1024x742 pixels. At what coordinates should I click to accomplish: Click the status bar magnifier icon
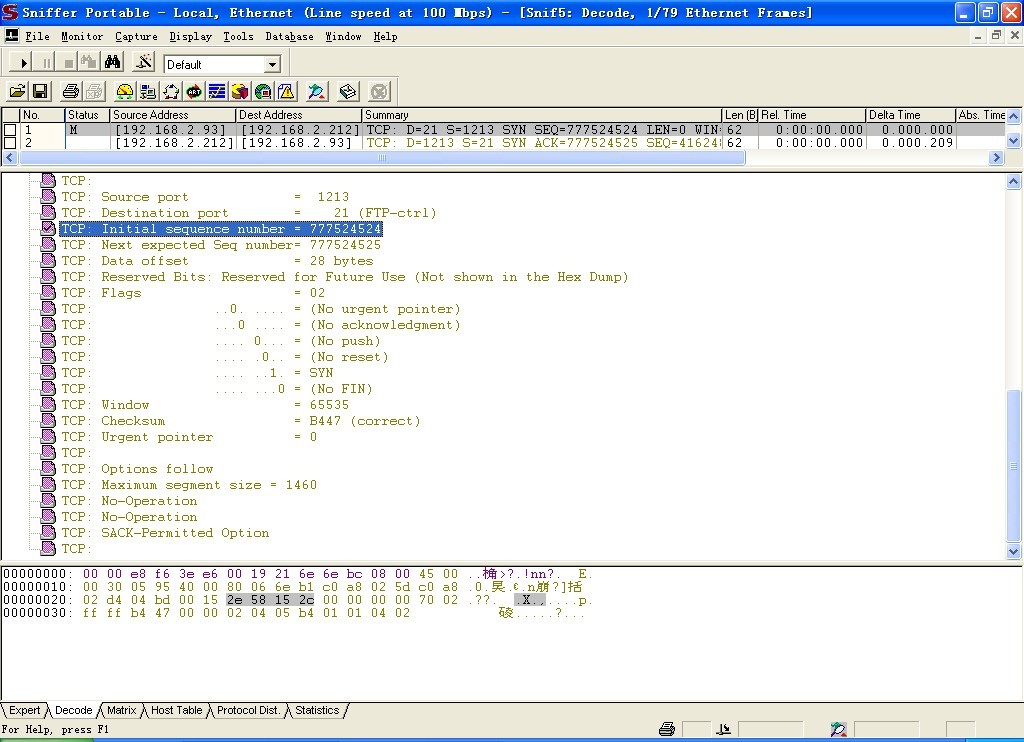tap(839, 729)
